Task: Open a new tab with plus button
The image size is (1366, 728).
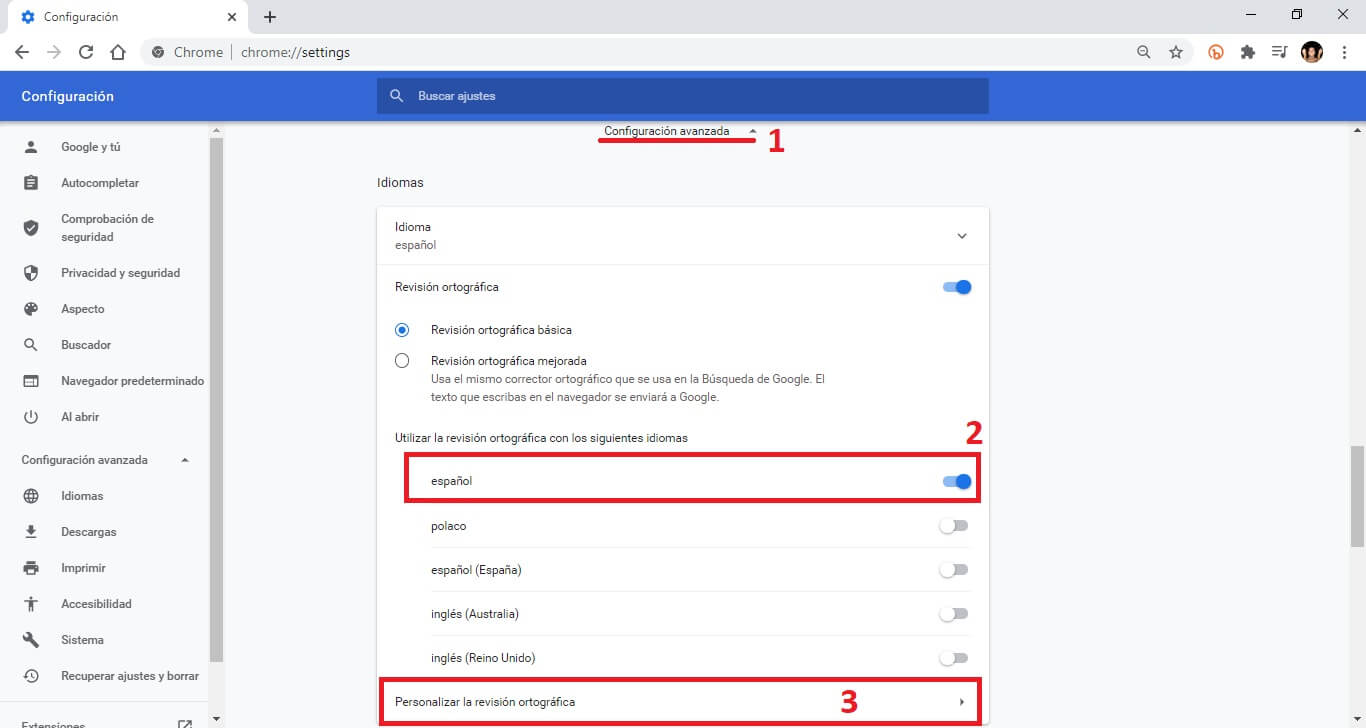Action: coord(270,17)
